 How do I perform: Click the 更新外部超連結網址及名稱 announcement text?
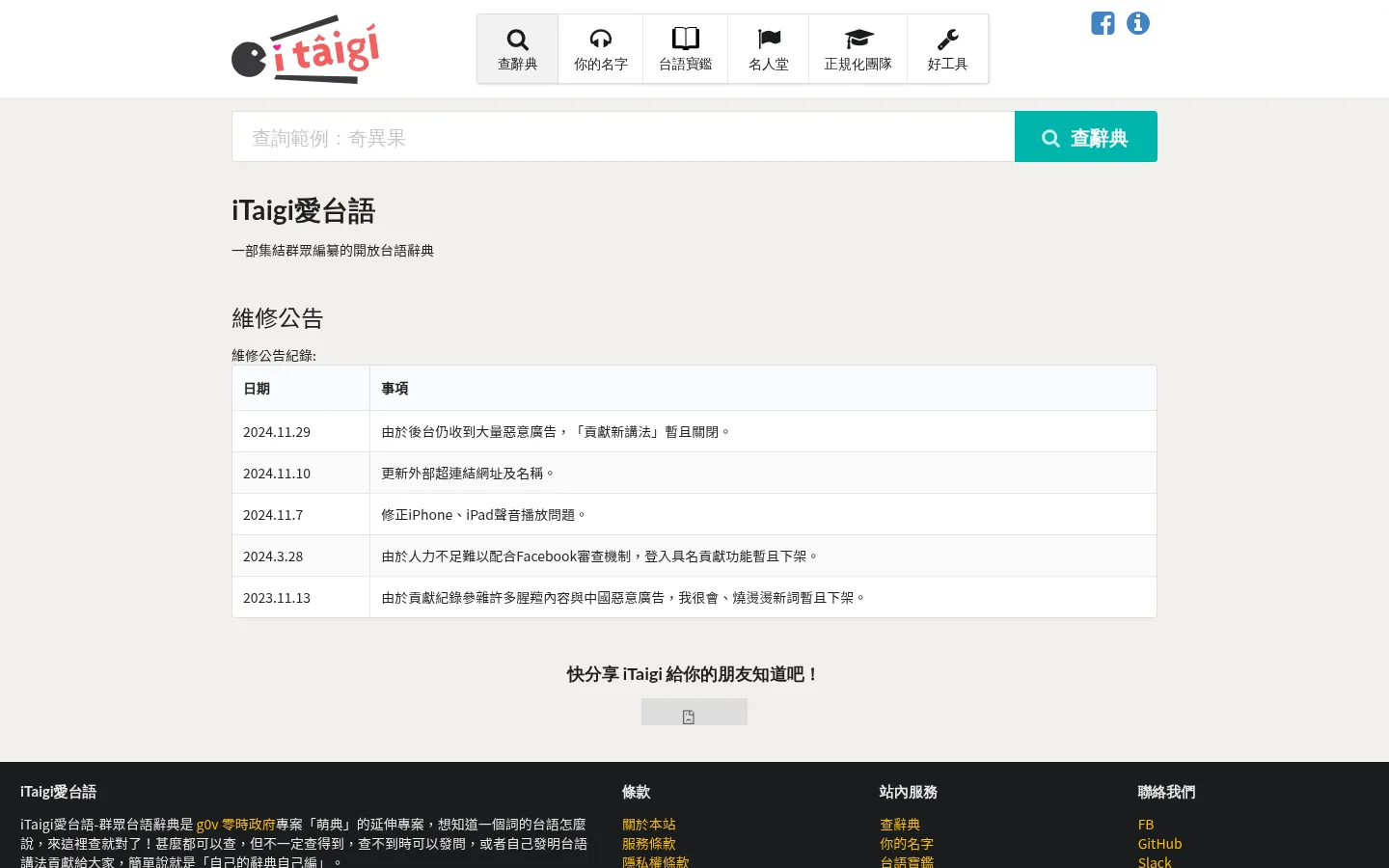point(468,474)
